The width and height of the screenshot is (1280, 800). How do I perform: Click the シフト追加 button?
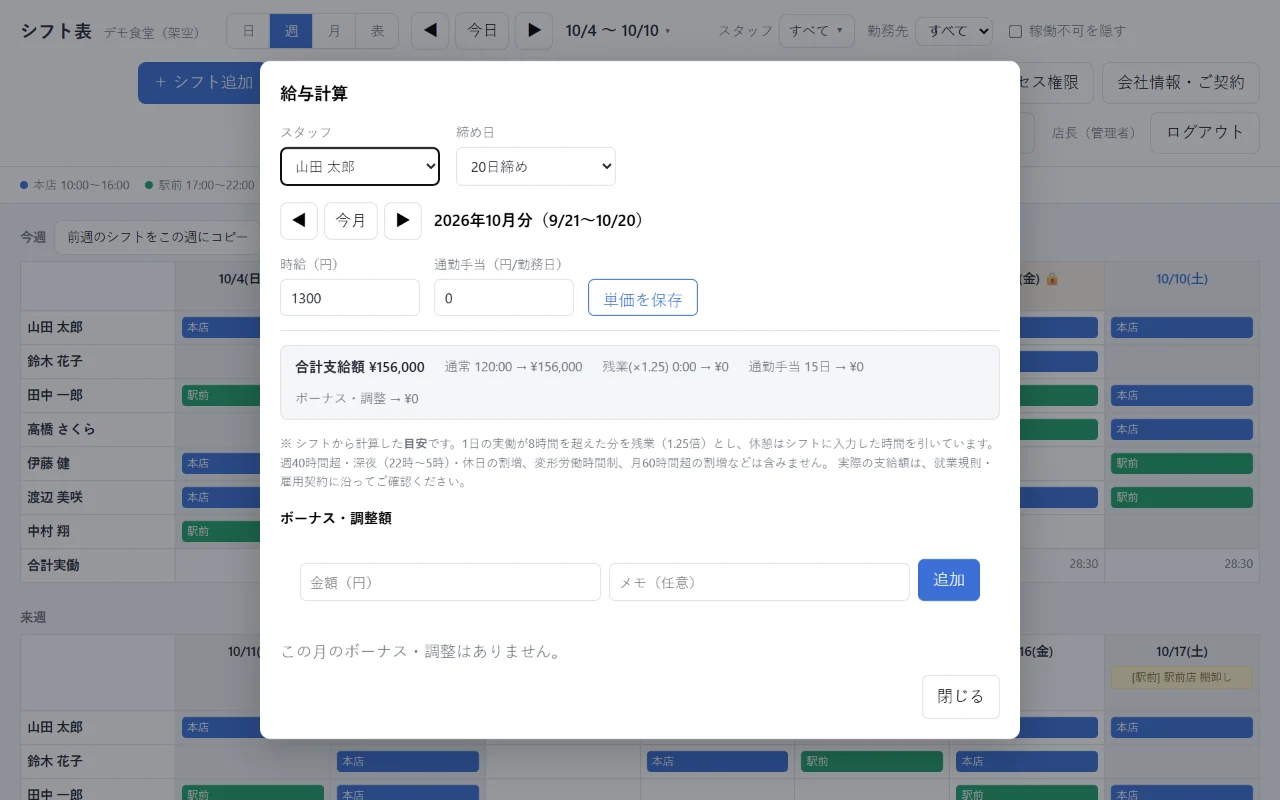(x=204, y=82)
